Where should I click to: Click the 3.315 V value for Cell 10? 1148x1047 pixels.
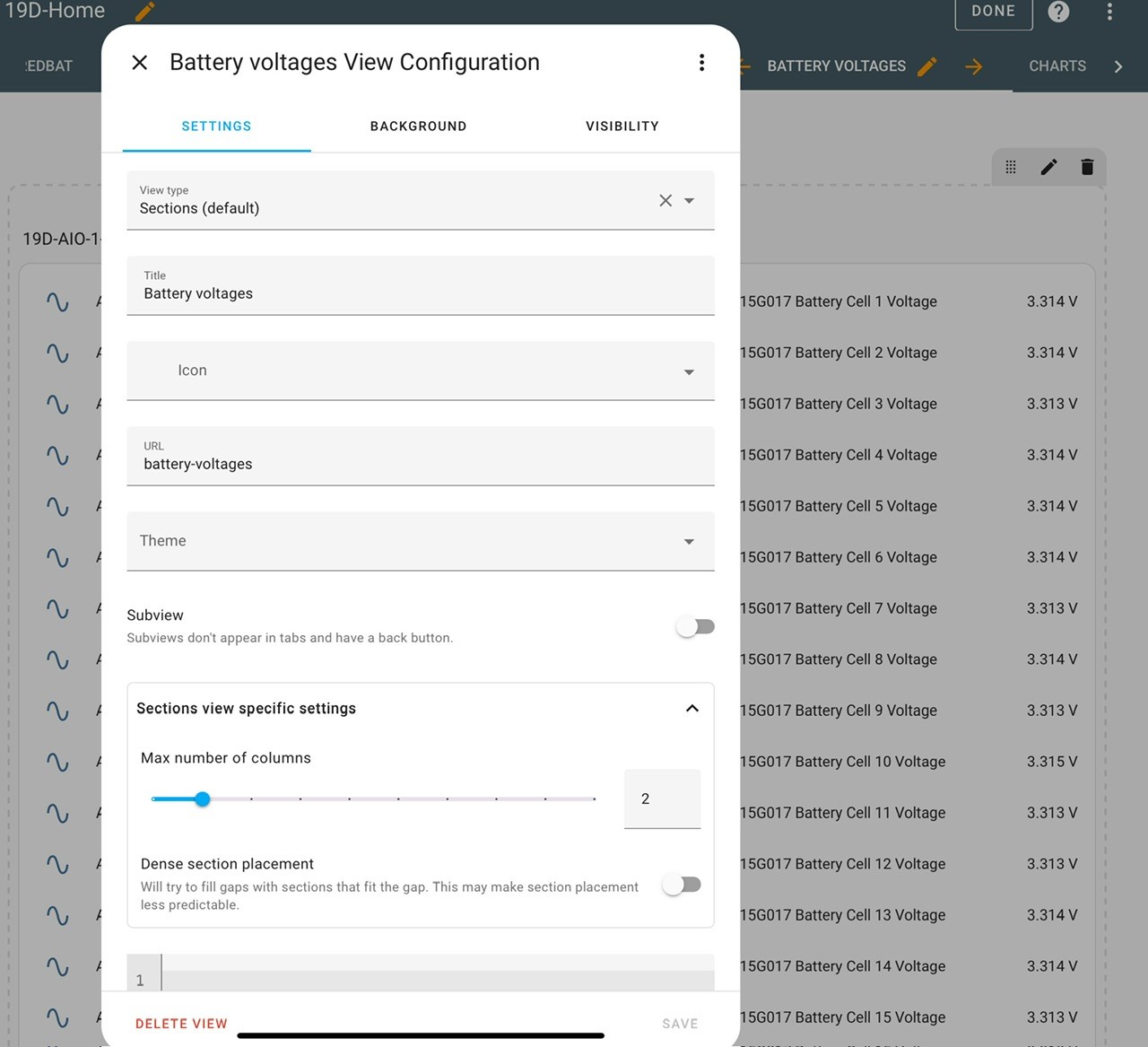point(1052,762)
